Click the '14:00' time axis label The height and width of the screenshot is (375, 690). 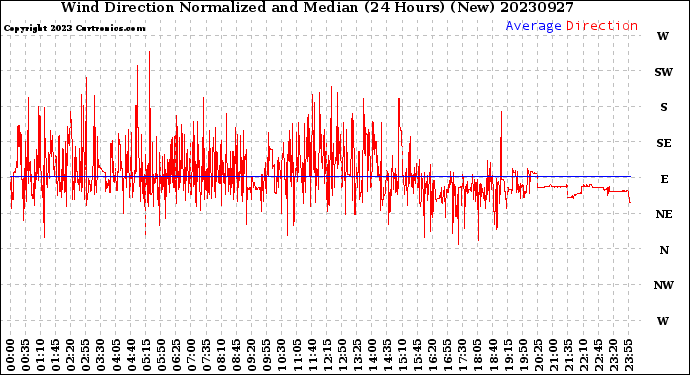372,355
